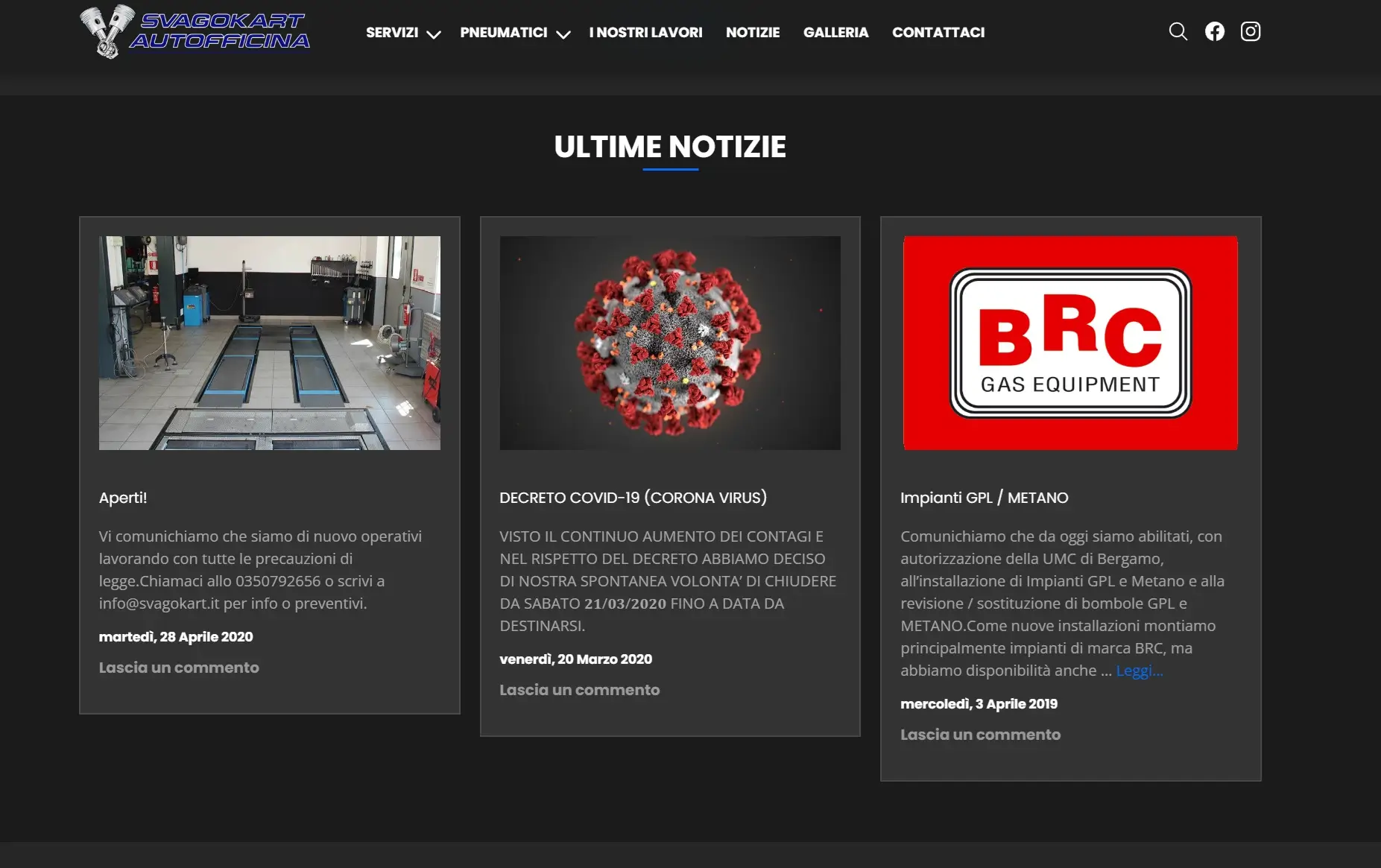The width and height of the screenshot is (1381, 868).
Task: Leave a comment on the GPL/Metano post
Action: (x=981, y=735)
